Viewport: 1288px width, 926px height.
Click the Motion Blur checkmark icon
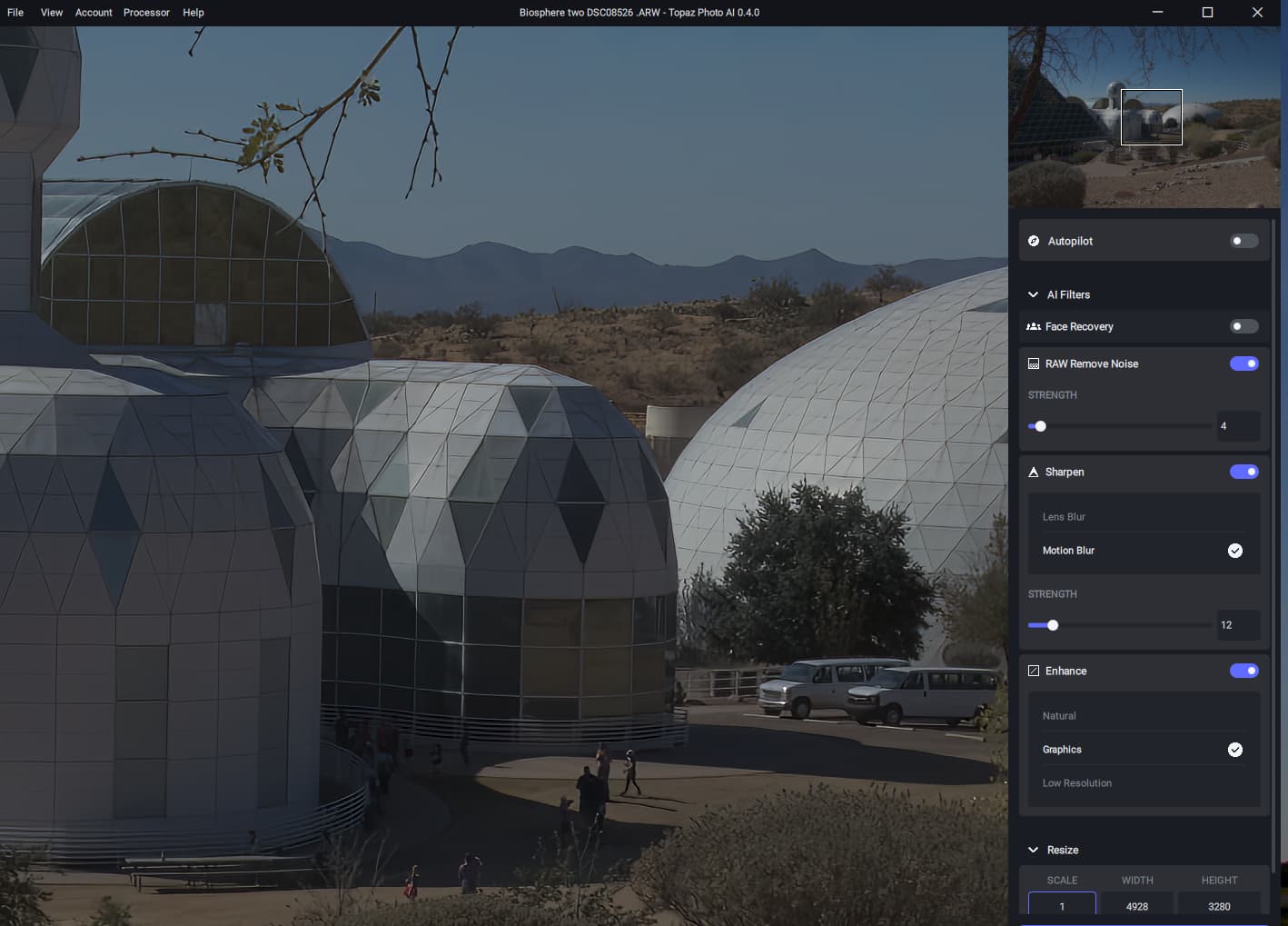pos(1234,551)
